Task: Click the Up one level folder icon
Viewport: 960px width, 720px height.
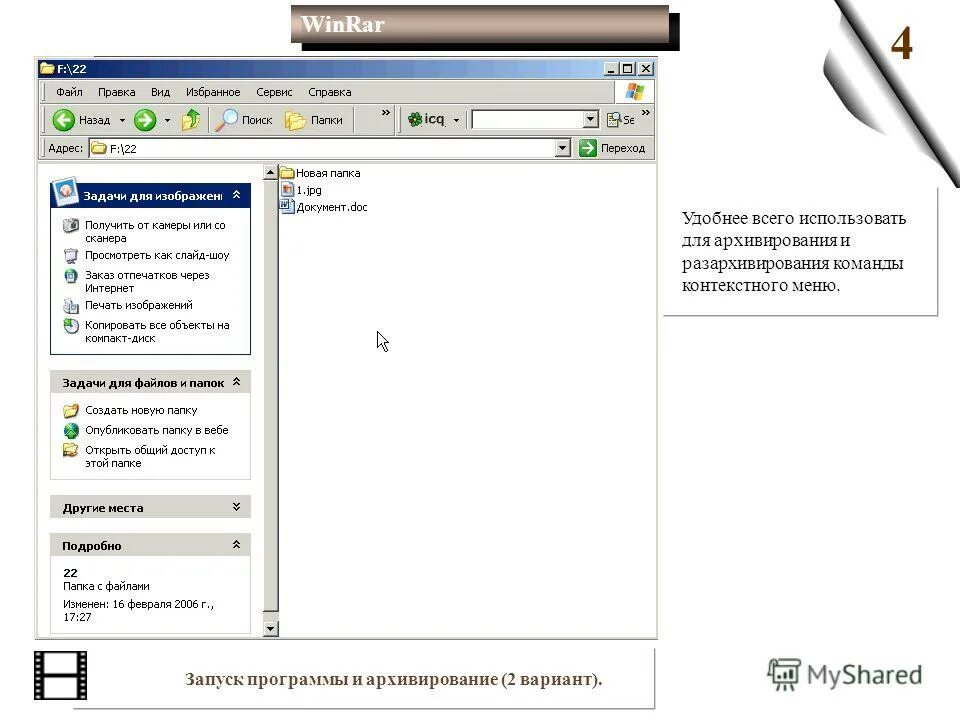Action: (189, 119)
